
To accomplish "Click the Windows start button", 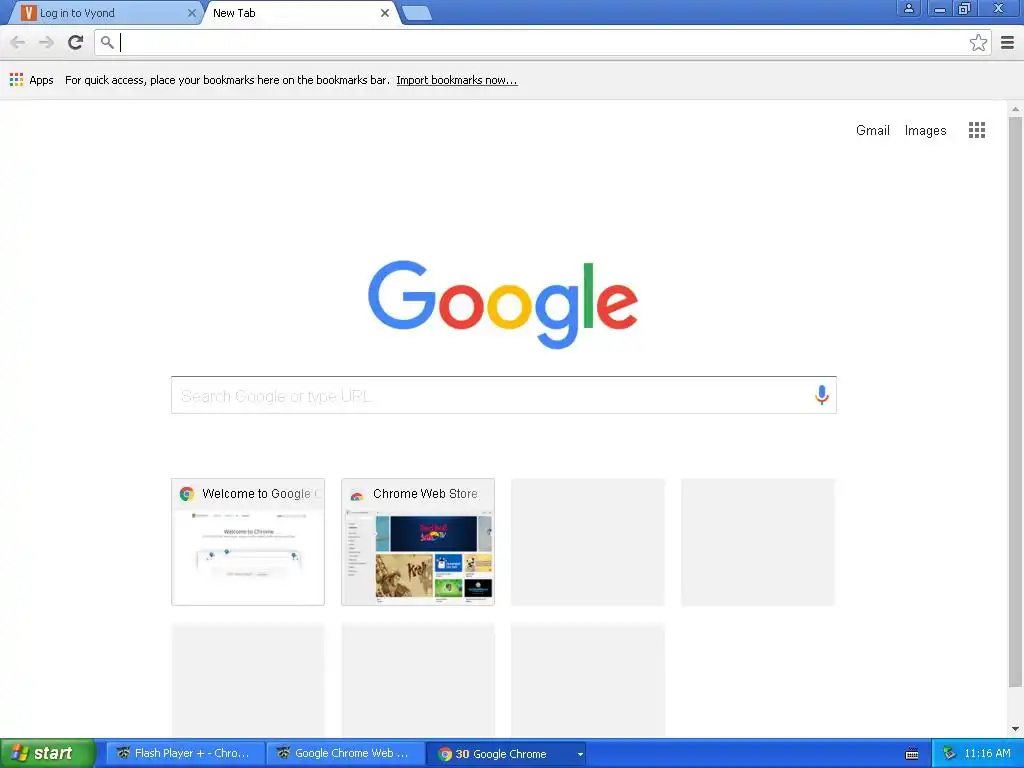I will pos(48,754).
